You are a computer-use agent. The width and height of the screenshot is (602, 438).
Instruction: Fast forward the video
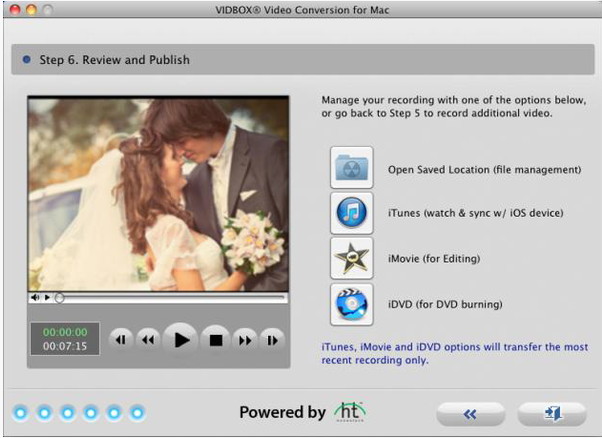[x=245, y=340]
